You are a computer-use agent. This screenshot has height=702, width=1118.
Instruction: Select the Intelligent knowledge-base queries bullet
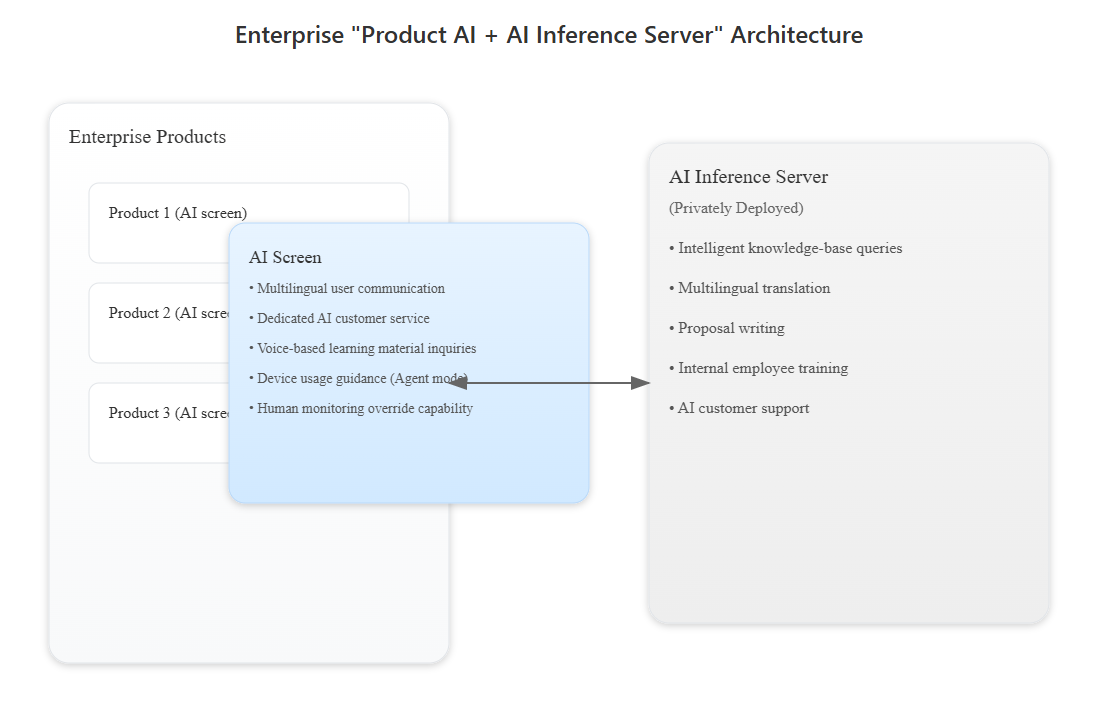click(x=785, y=248)
